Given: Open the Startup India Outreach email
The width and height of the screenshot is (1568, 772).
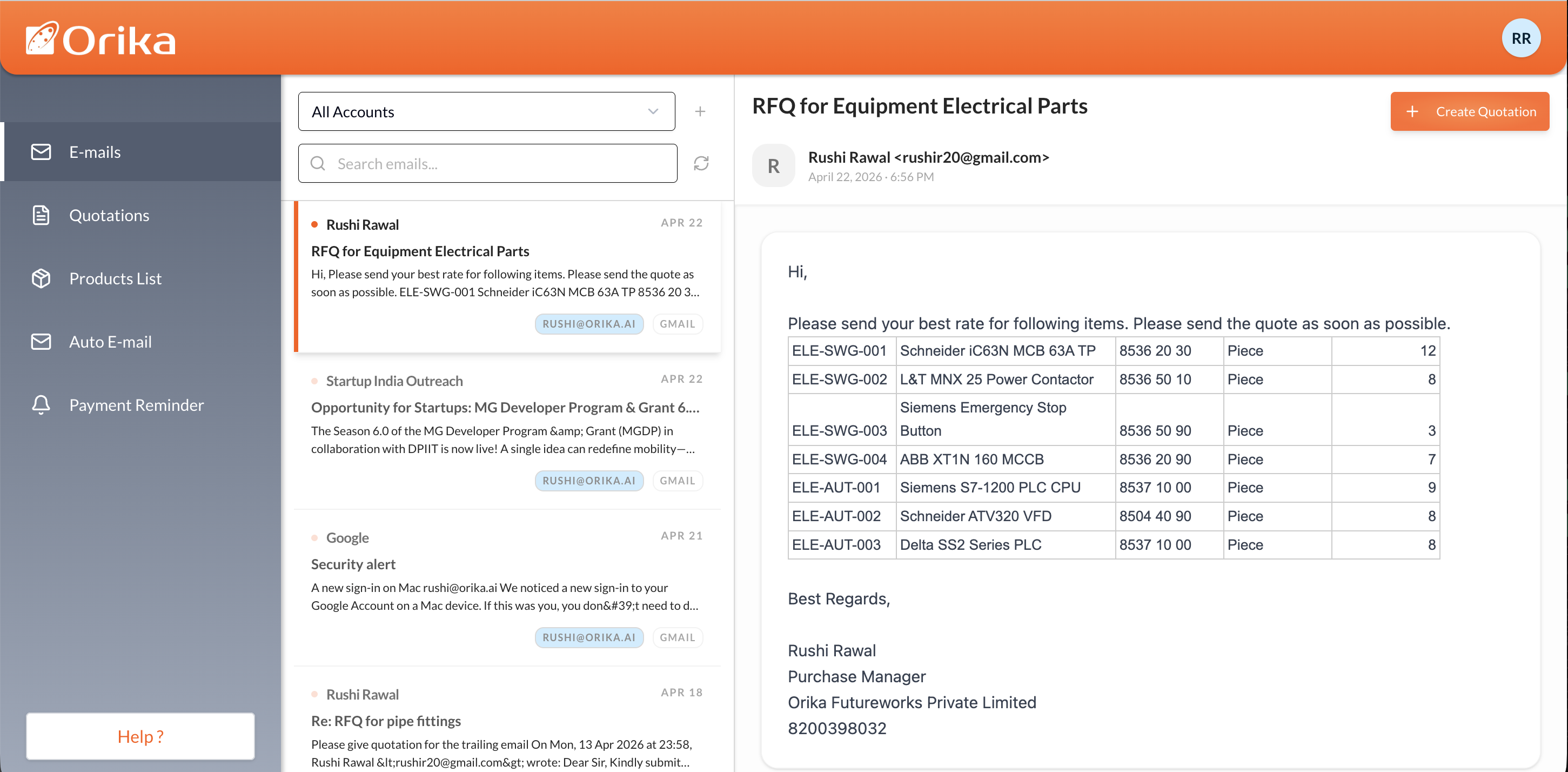Looking at the screenshot, I should pos(508,431).
